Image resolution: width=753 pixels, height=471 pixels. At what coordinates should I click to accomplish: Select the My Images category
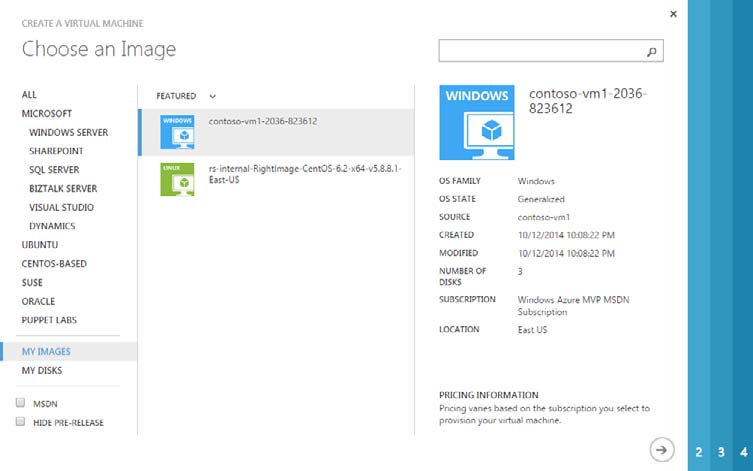(46, 352)
